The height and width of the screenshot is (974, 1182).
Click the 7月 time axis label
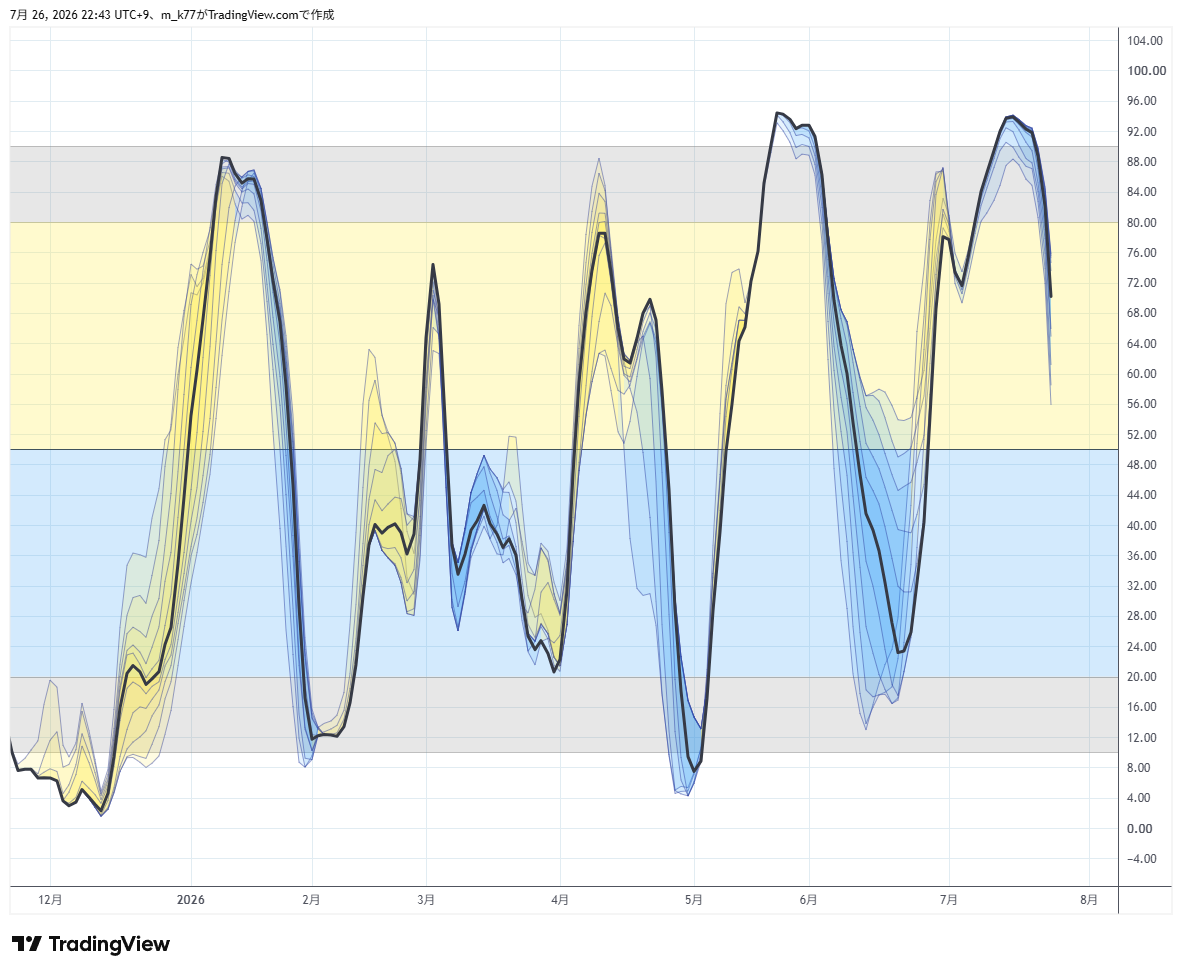948,899
